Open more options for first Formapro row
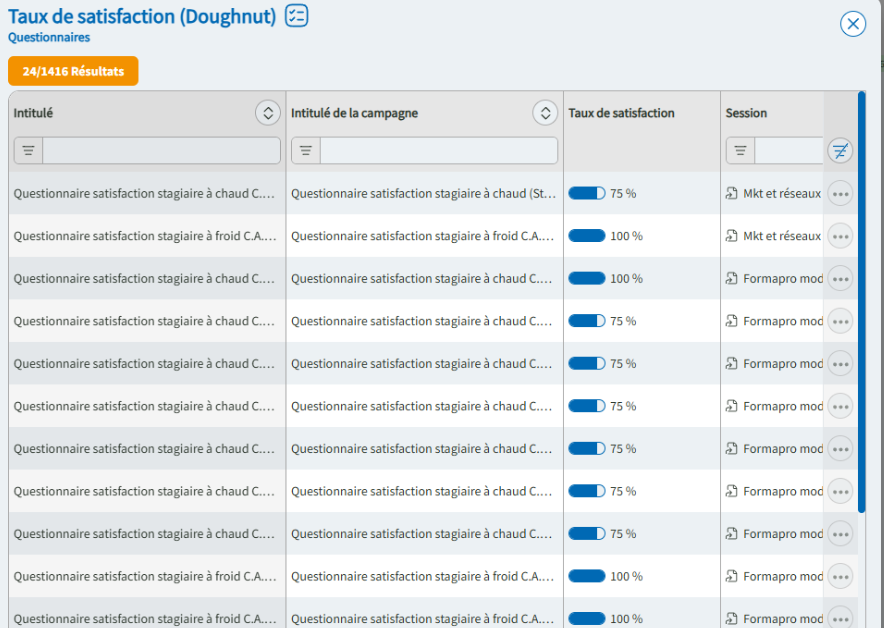The height and width of the screenshot is (628, 884). coord(840,279)
